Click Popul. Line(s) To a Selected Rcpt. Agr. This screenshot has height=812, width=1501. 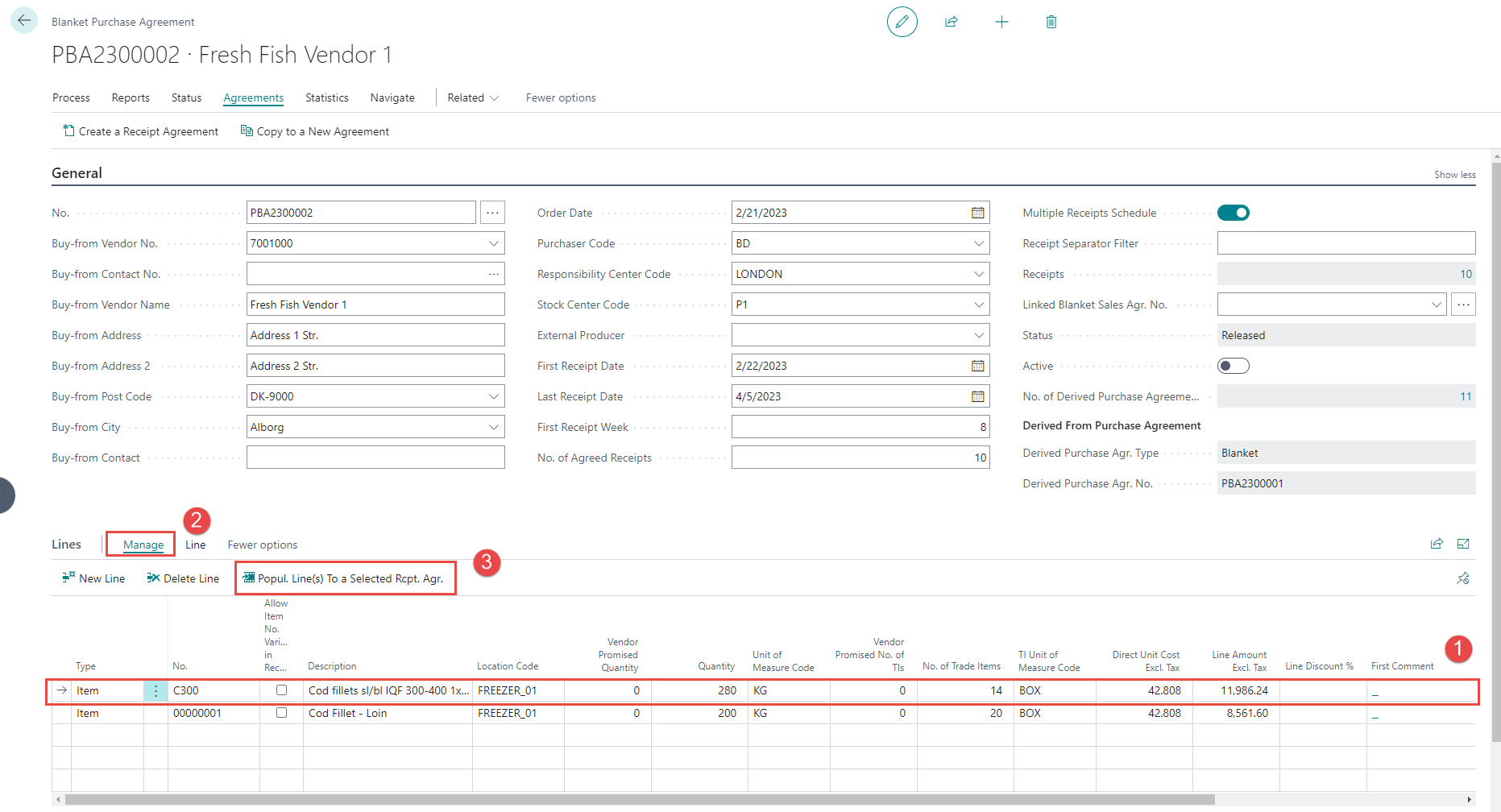click(344, 578)
